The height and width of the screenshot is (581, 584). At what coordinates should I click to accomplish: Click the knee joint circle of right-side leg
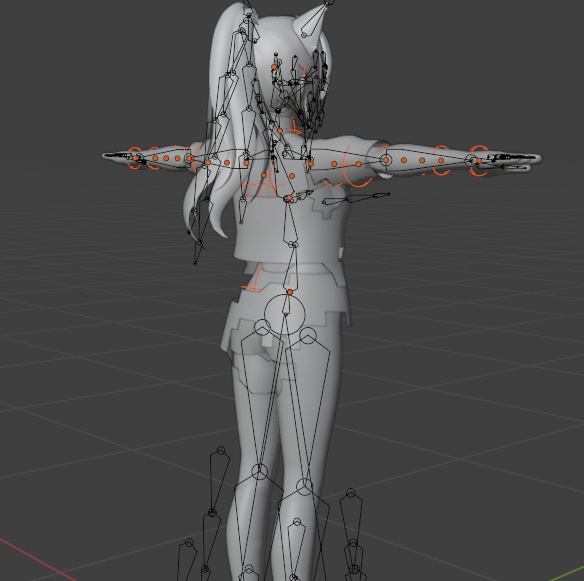(305, 487)
